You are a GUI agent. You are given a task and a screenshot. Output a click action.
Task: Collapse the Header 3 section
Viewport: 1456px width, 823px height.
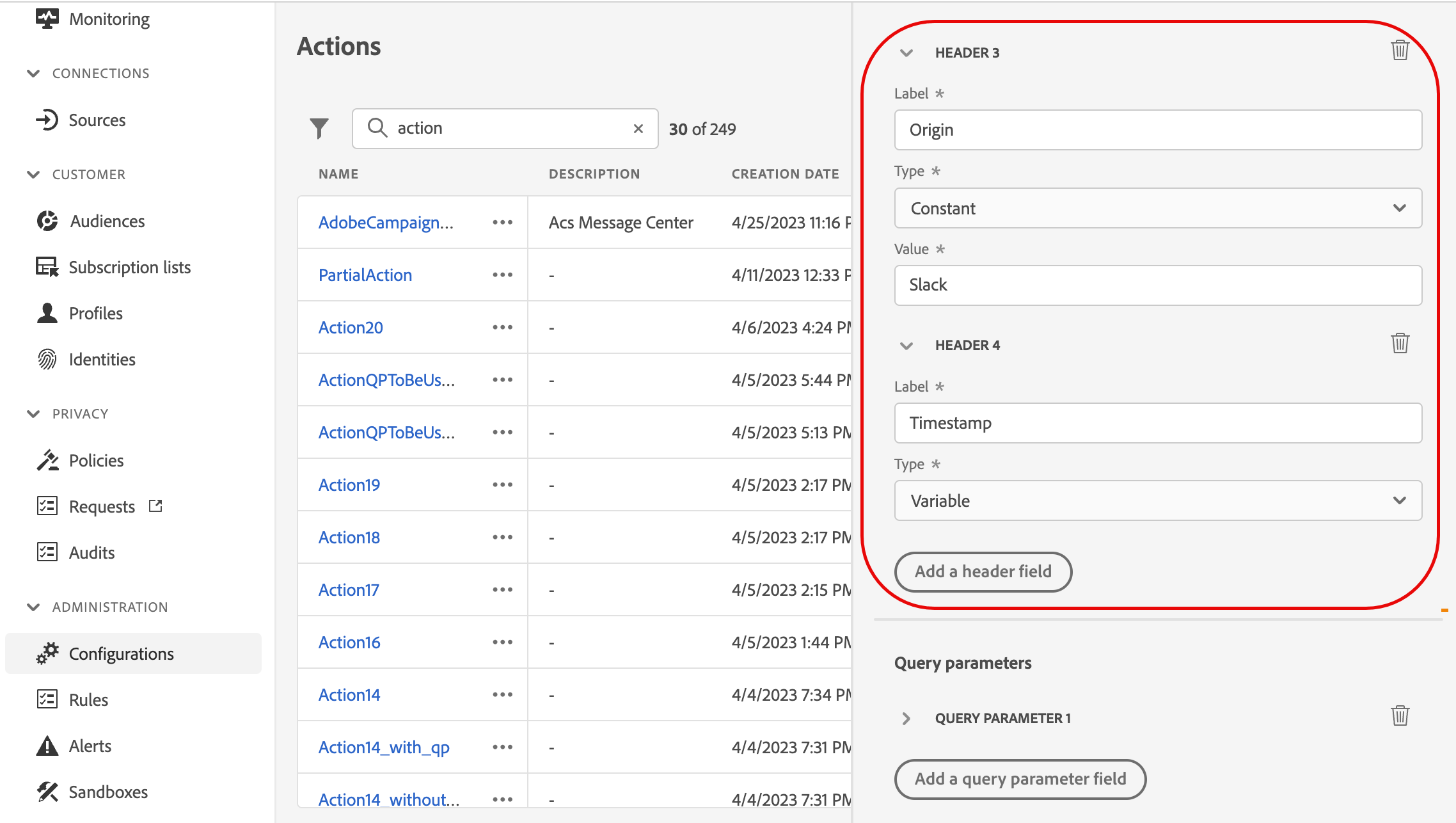906,53
